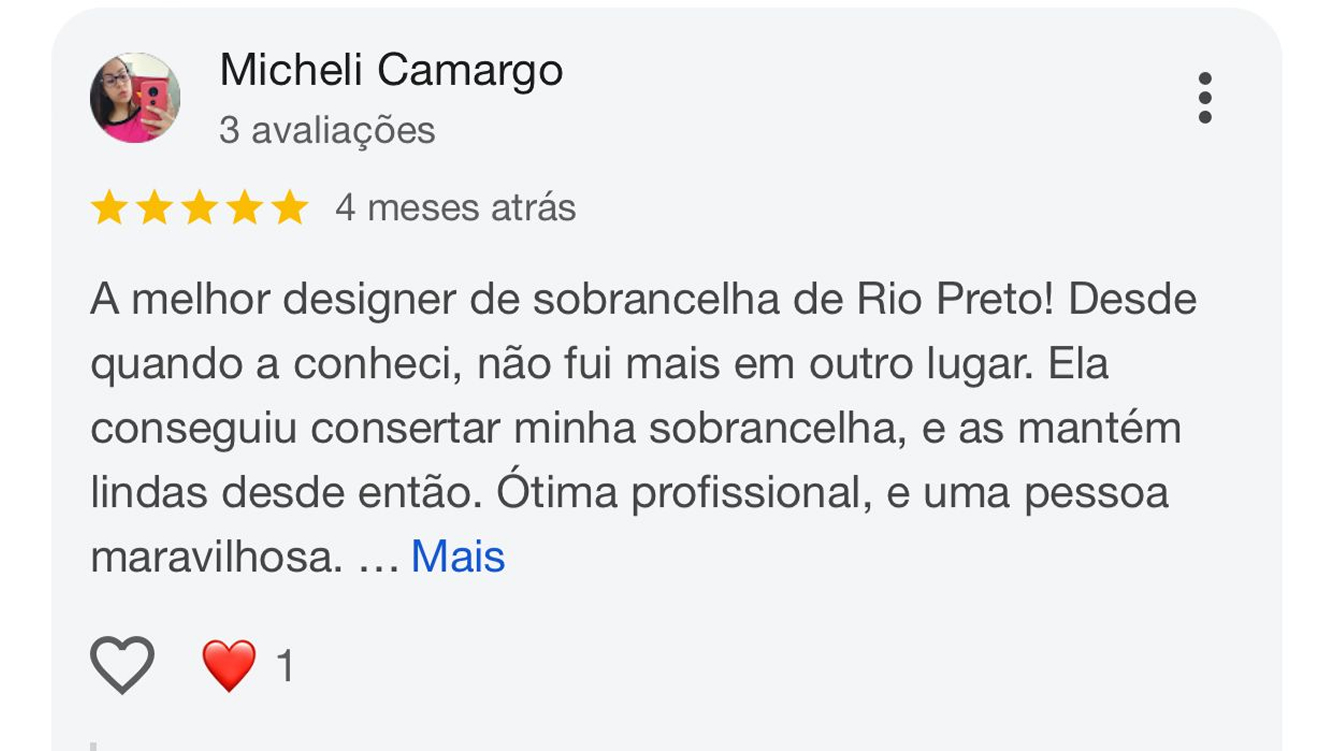Click the fourth yellow rating star
Screen dimensions: 1334x751
tap(244, 208)
